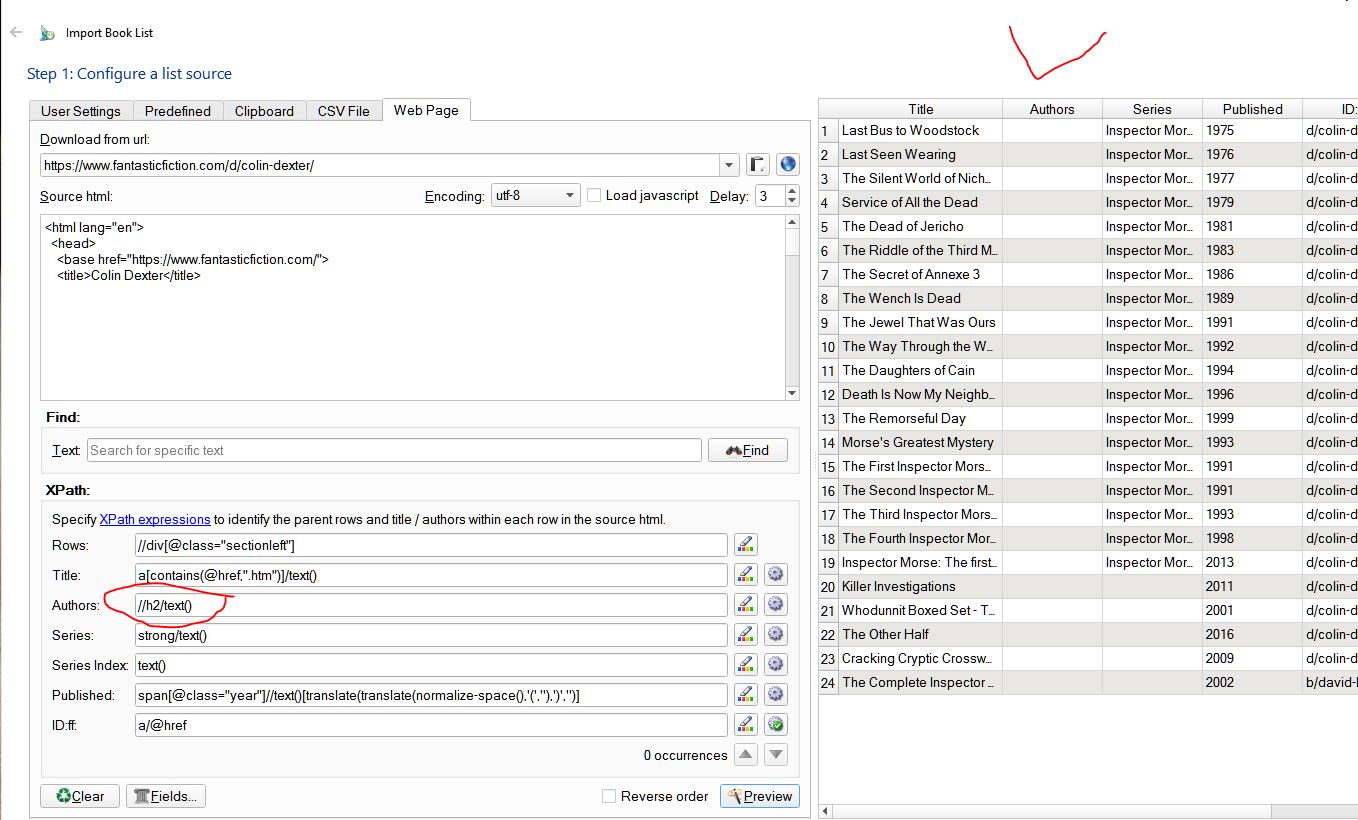Screen dimensions: 1358x820
Task: Click the Find button
Action: pyautogui.click(x=748, y=450)
